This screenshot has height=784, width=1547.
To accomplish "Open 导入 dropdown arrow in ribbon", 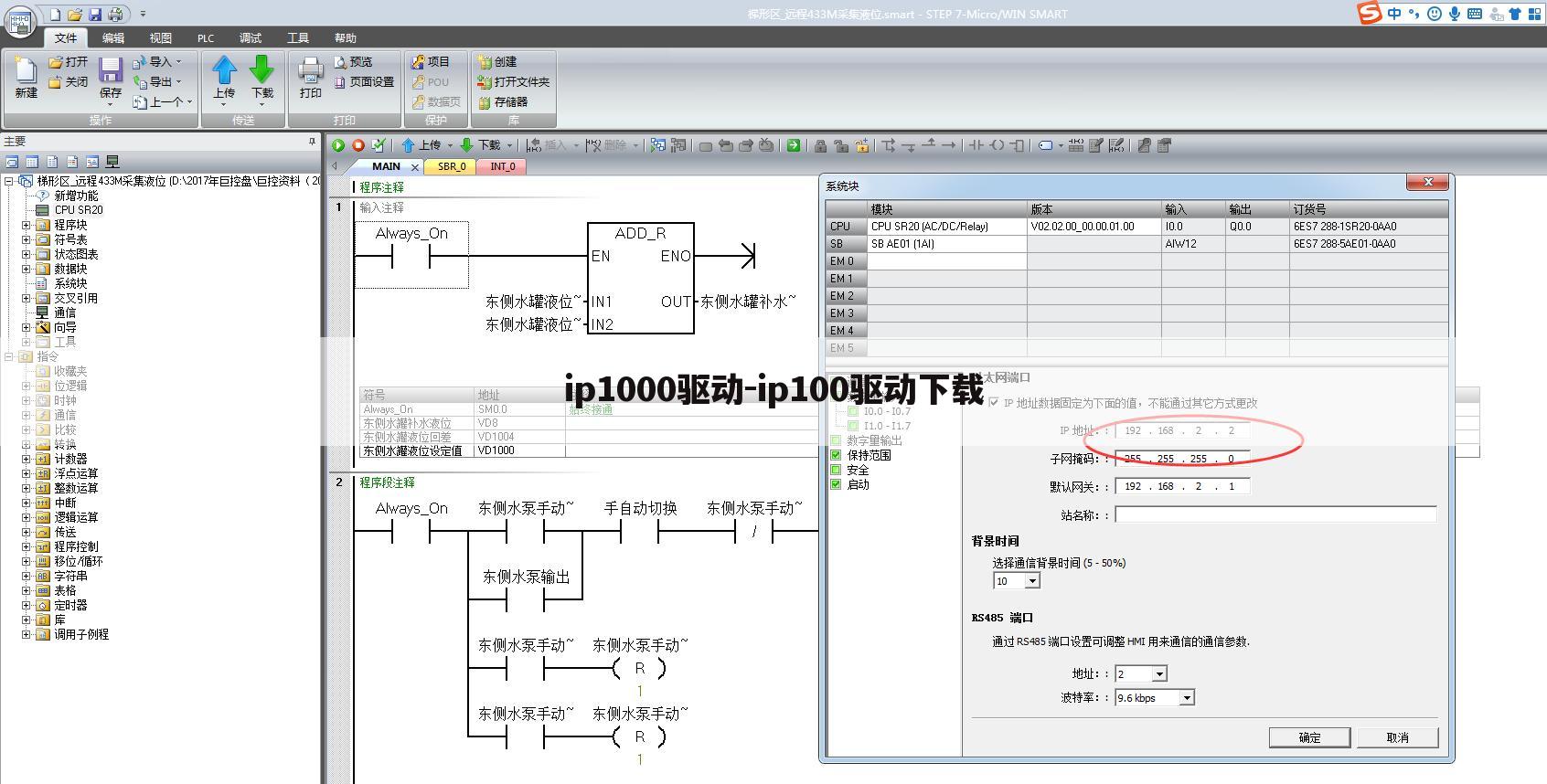I will tap(178, 62).
